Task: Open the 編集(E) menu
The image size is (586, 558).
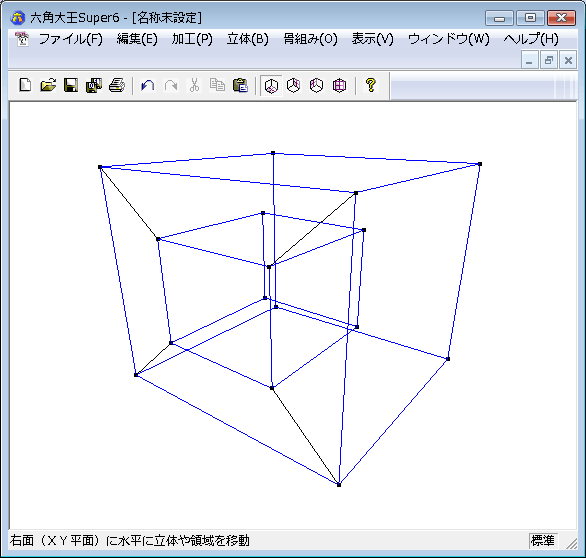Action: [x=137, y=39]
